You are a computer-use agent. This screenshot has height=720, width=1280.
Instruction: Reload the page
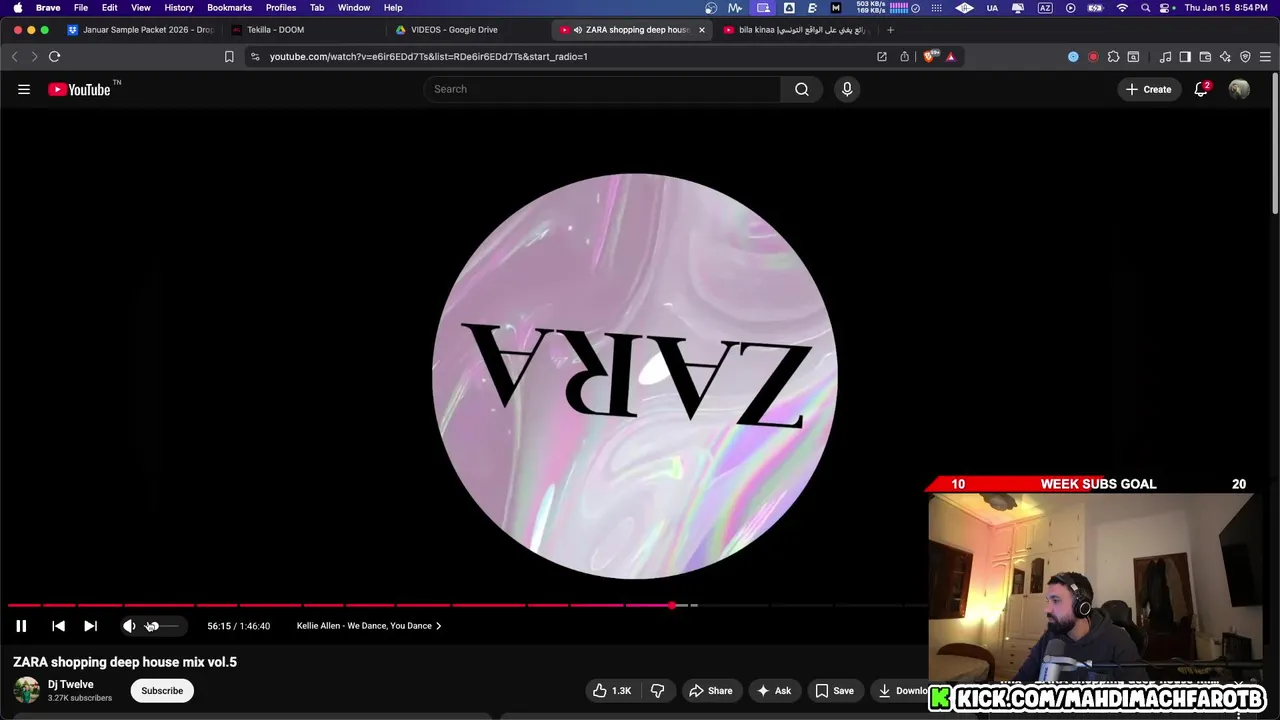click(55, 57)
